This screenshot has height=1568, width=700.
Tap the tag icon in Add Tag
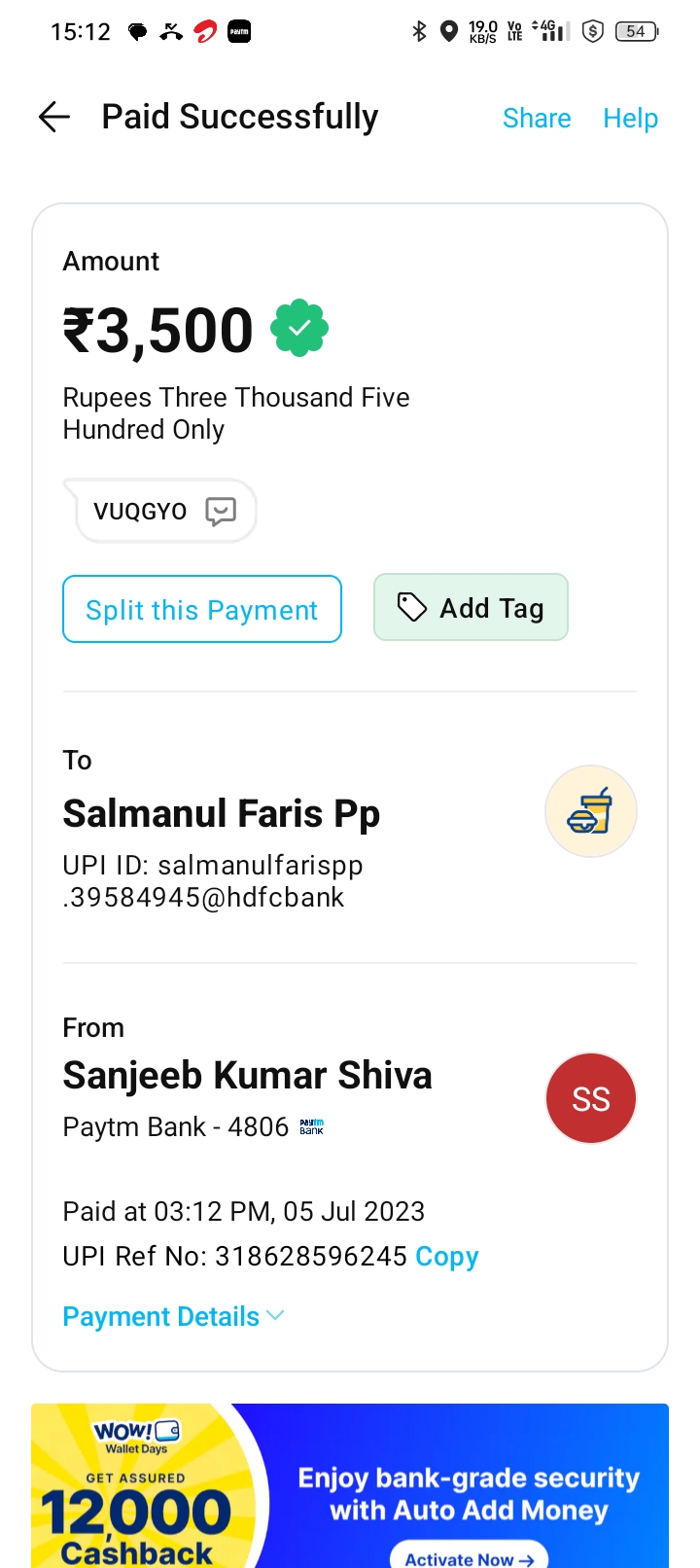pyautogui.click(x=412, y=608)
